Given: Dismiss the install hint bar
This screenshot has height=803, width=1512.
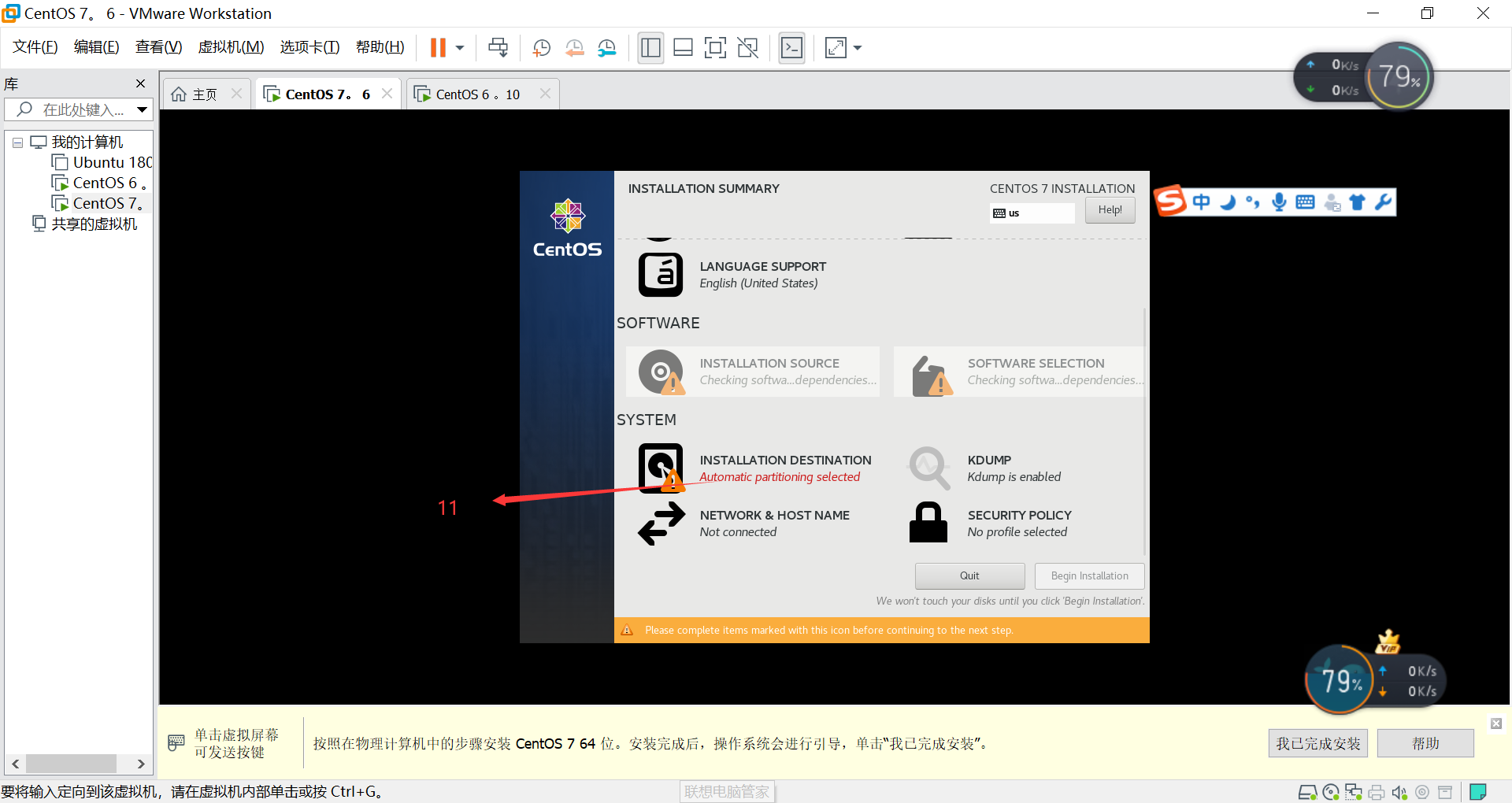Looking at the screenshot, I should pyautogui.click(x=1496, y=723).
